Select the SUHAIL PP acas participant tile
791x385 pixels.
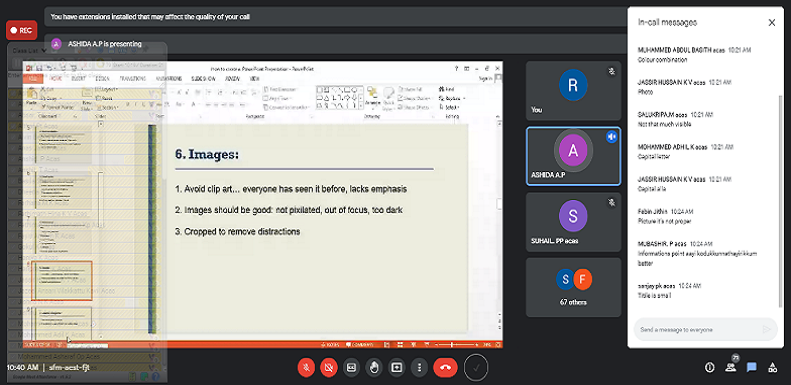573,222
